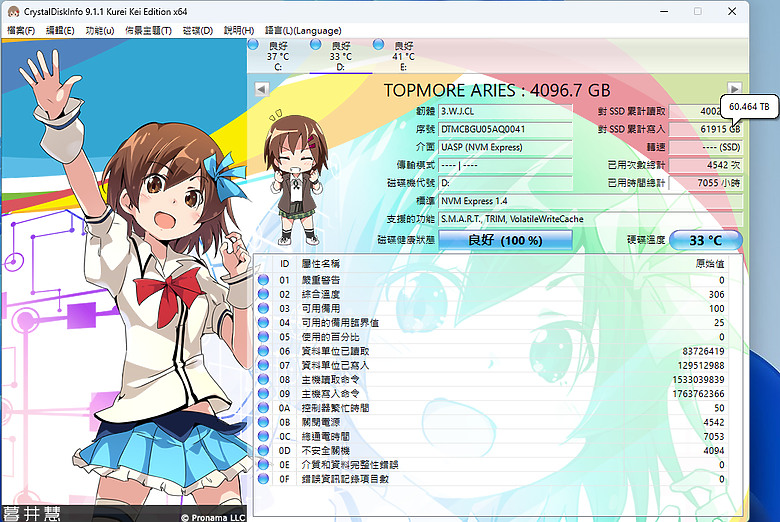
Task: Click the status icon of attribute 0C
Action: [x=263, y=436]
